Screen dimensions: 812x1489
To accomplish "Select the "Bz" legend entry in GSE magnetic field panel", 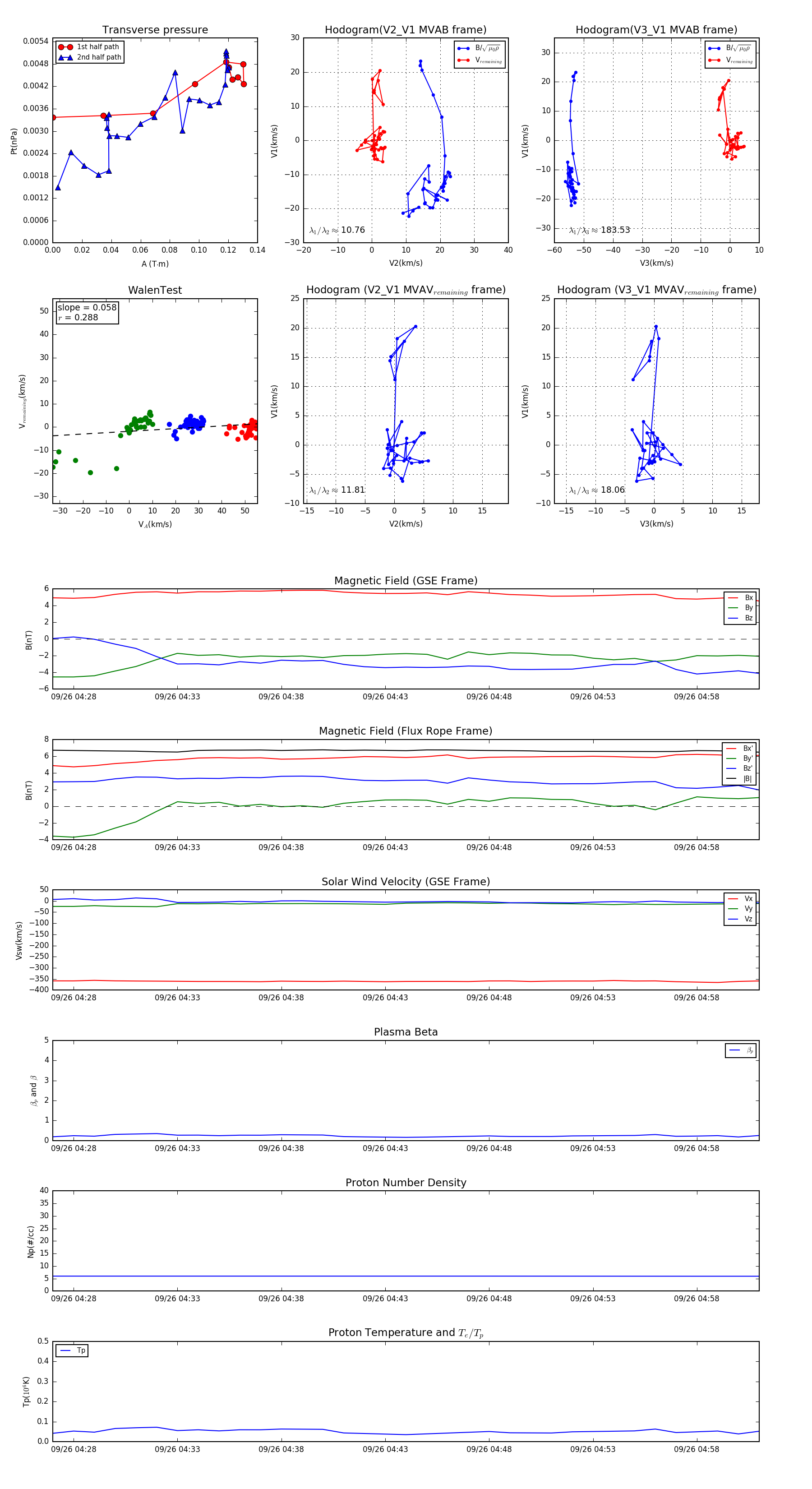I will coord(740,618).
